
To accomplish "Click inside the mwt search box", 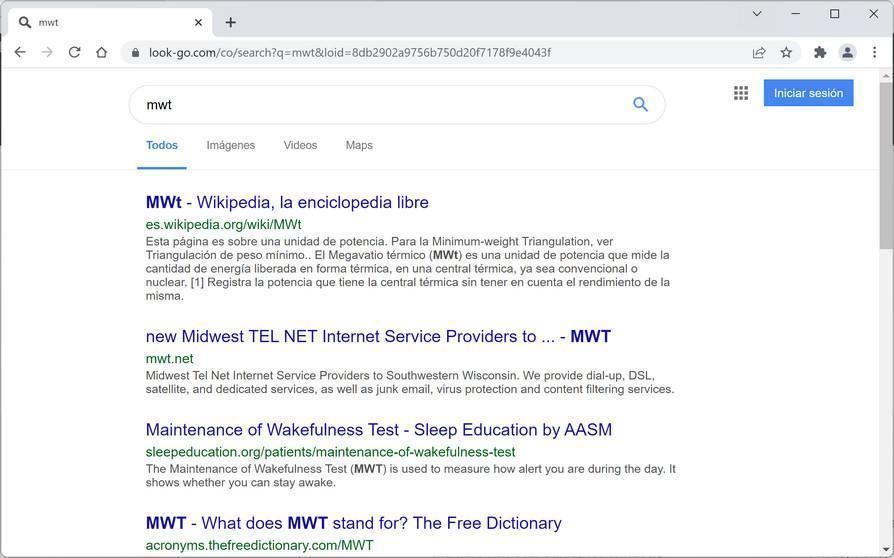I will click(380, 105).
